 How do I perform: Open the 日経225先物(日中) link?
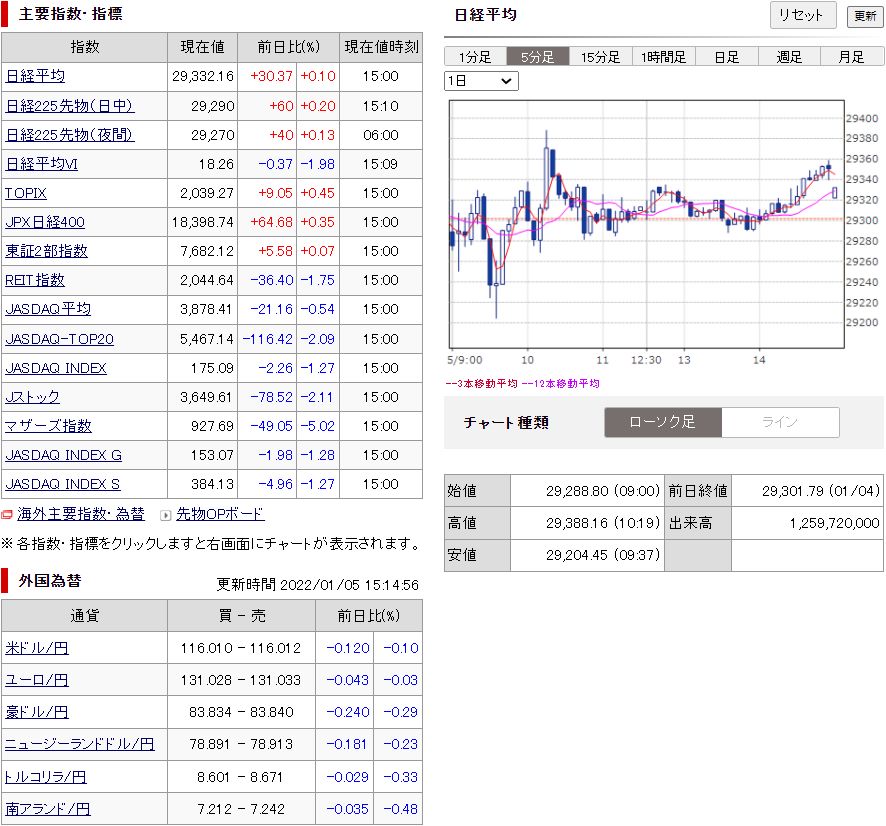(x=70, y=106)
